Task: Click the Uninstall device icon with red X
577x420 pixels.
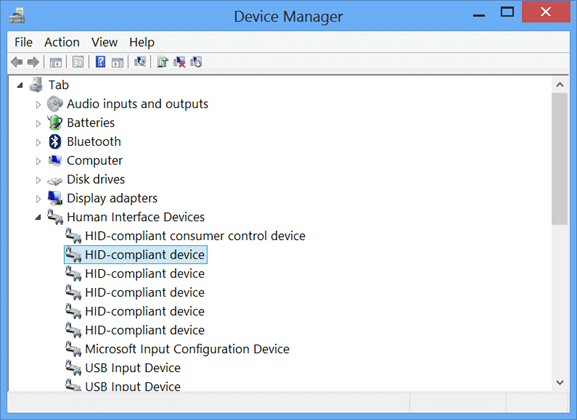Action: [179, 62]
